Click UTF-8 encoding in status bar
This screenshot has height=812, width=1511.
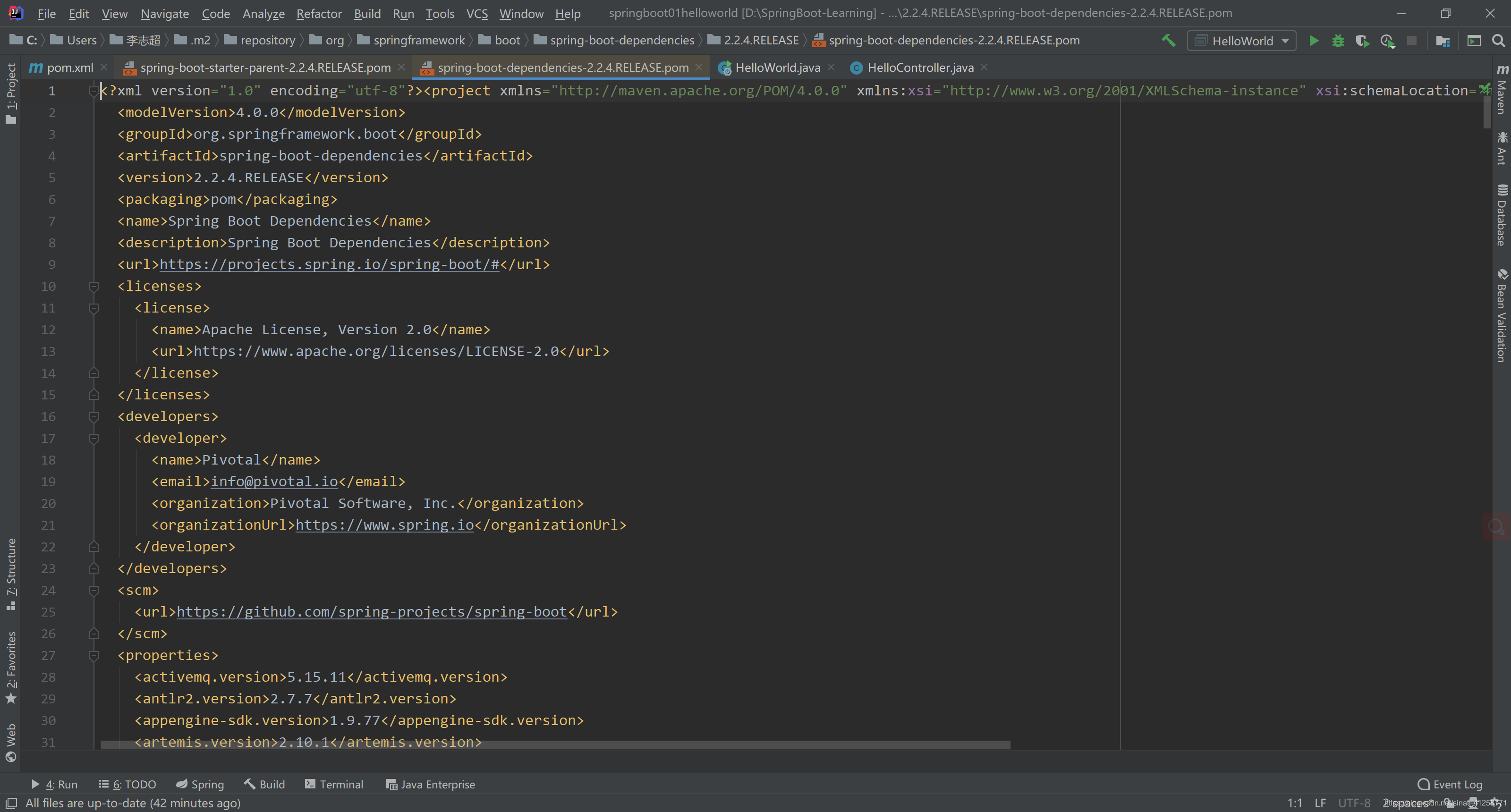tap(1354, 803)
